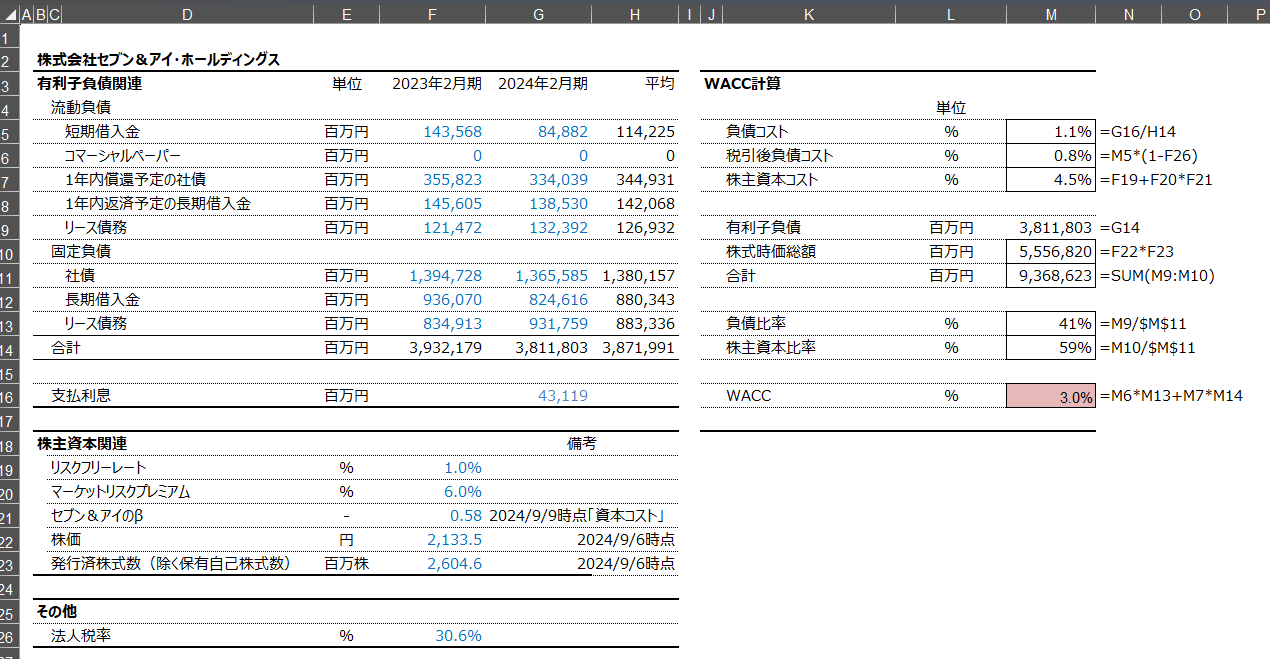Click the 社債 value 1,365,585
Viewport: 1270px width, 659px height.
pyautogui.click(x=552, y=276)
